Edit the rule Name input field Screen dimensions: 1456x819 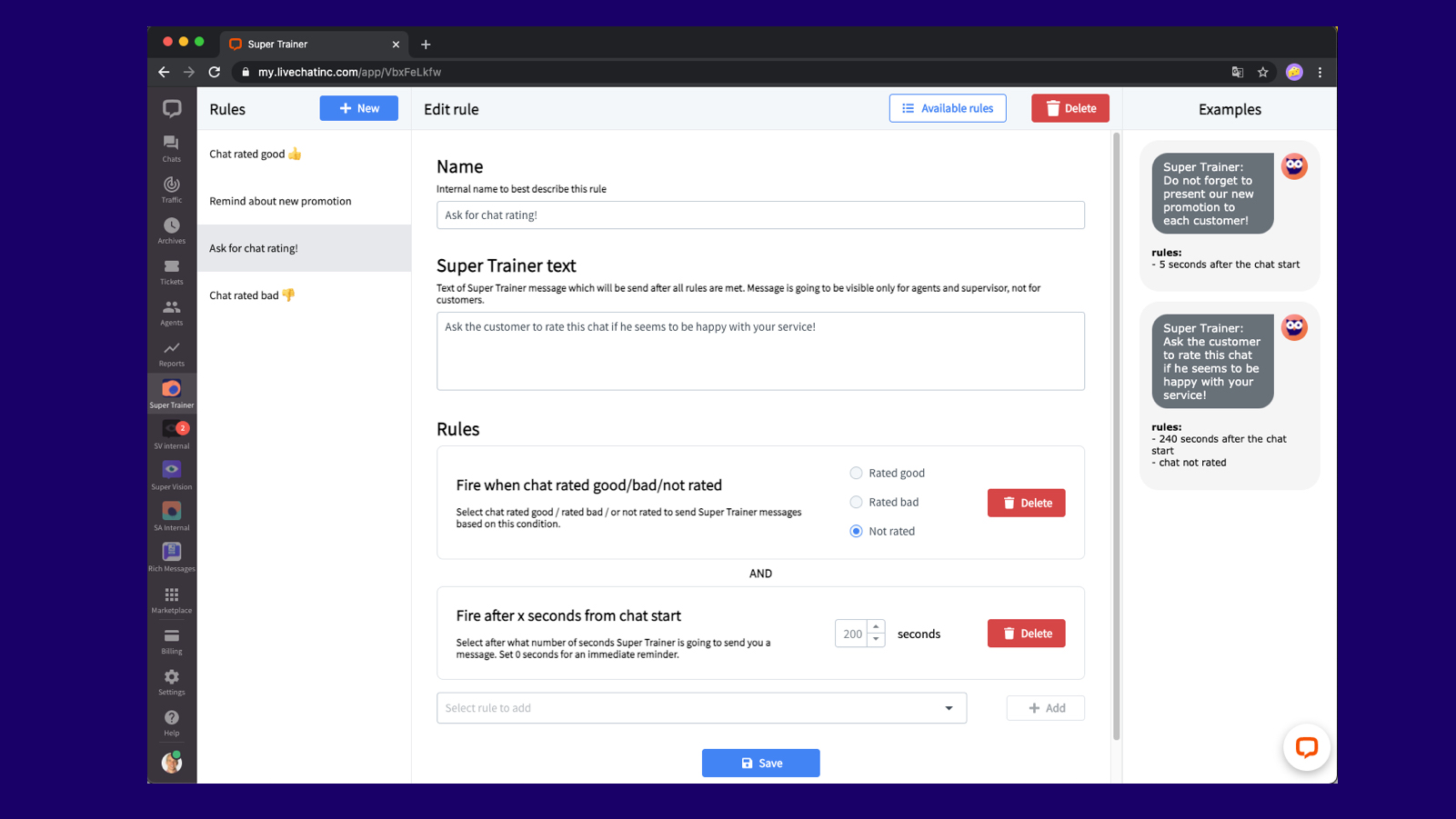pyautogui.click(x=760, y=215)
